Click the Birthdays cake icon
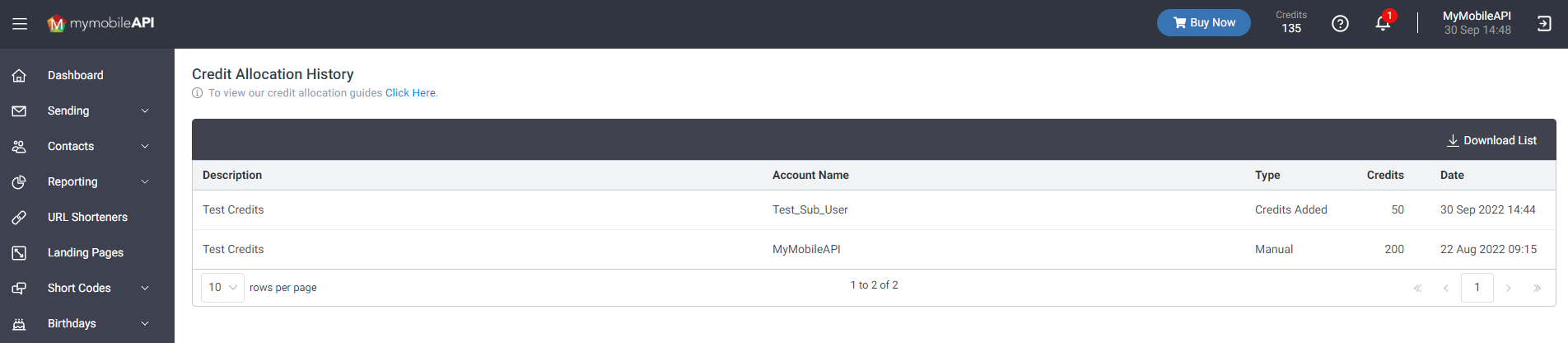1568x343 pixels. coord(19,324)
